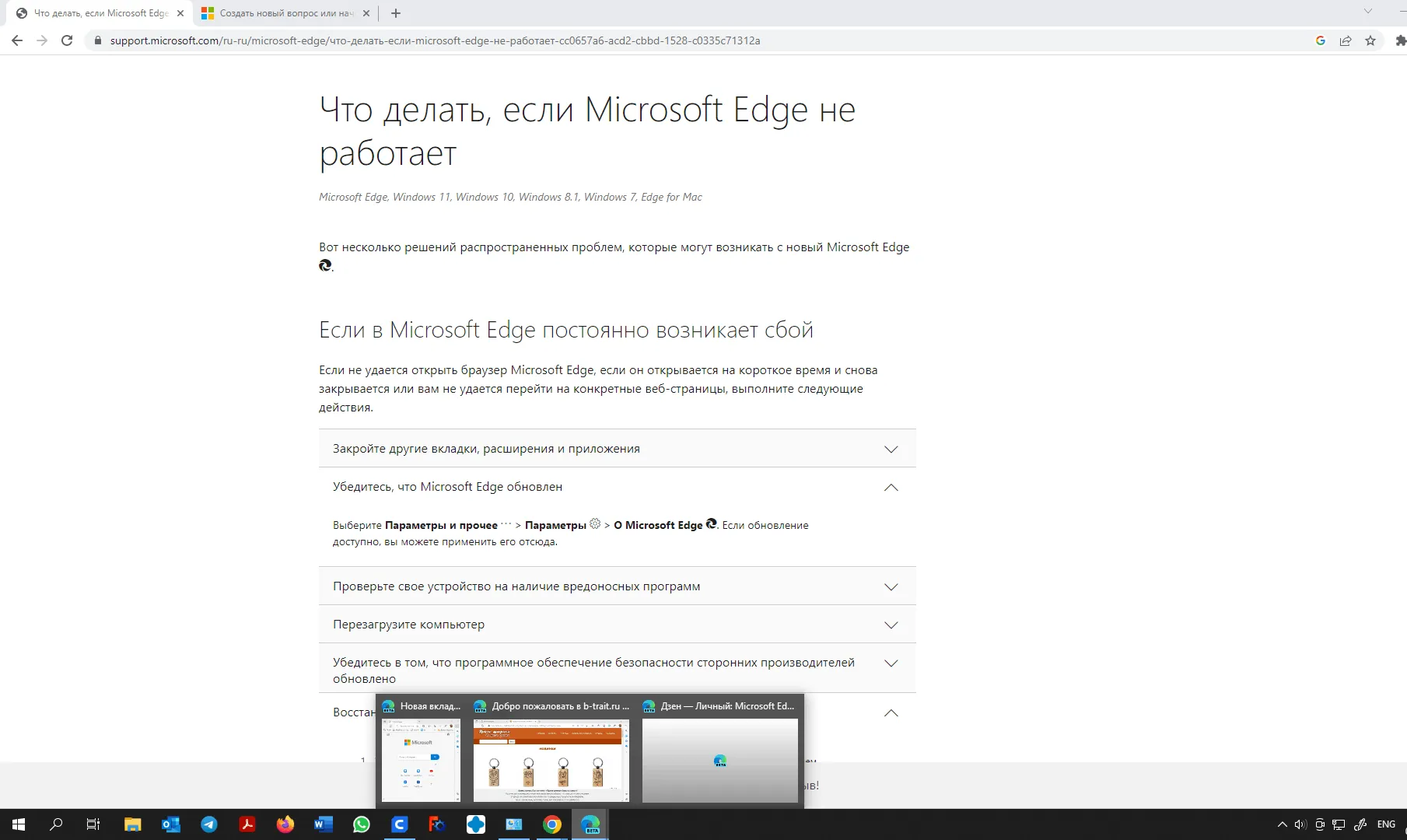Viewport: 1407px width, 840px height.
Task: Open WhatsApp from the taskbar
Action: tap(362, 824)
